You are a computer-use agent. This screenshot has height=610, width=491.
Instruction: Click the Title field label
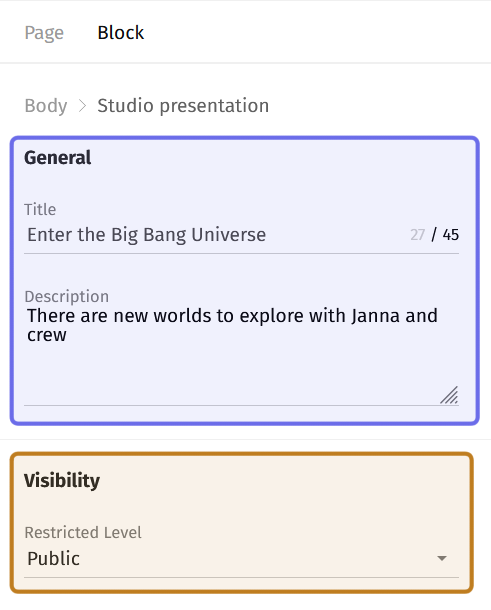pyautogui.click(x=40, y=209)
